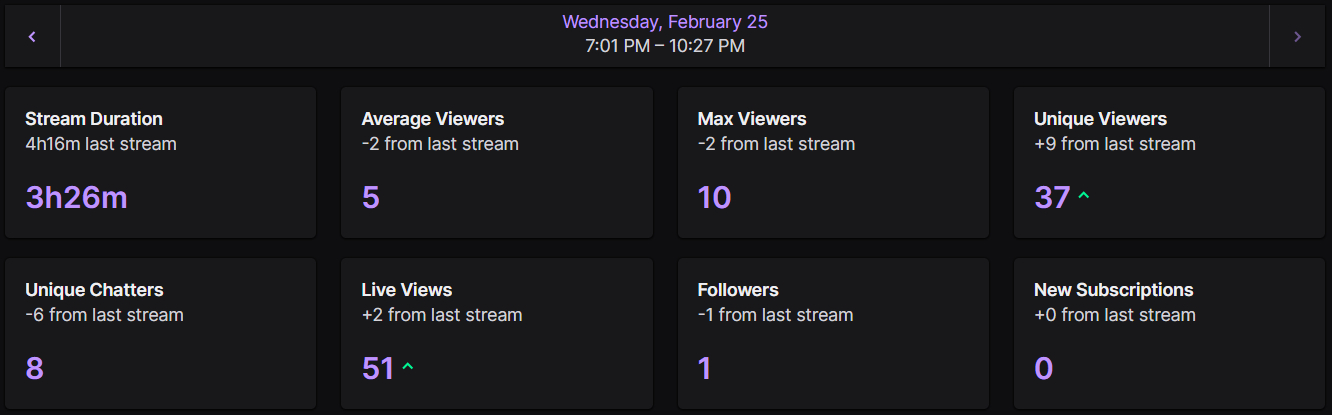The height and width of the screenshot is (415, 1332).
Task: Select the Live Views stat card
Action: (x=497, y=334)
